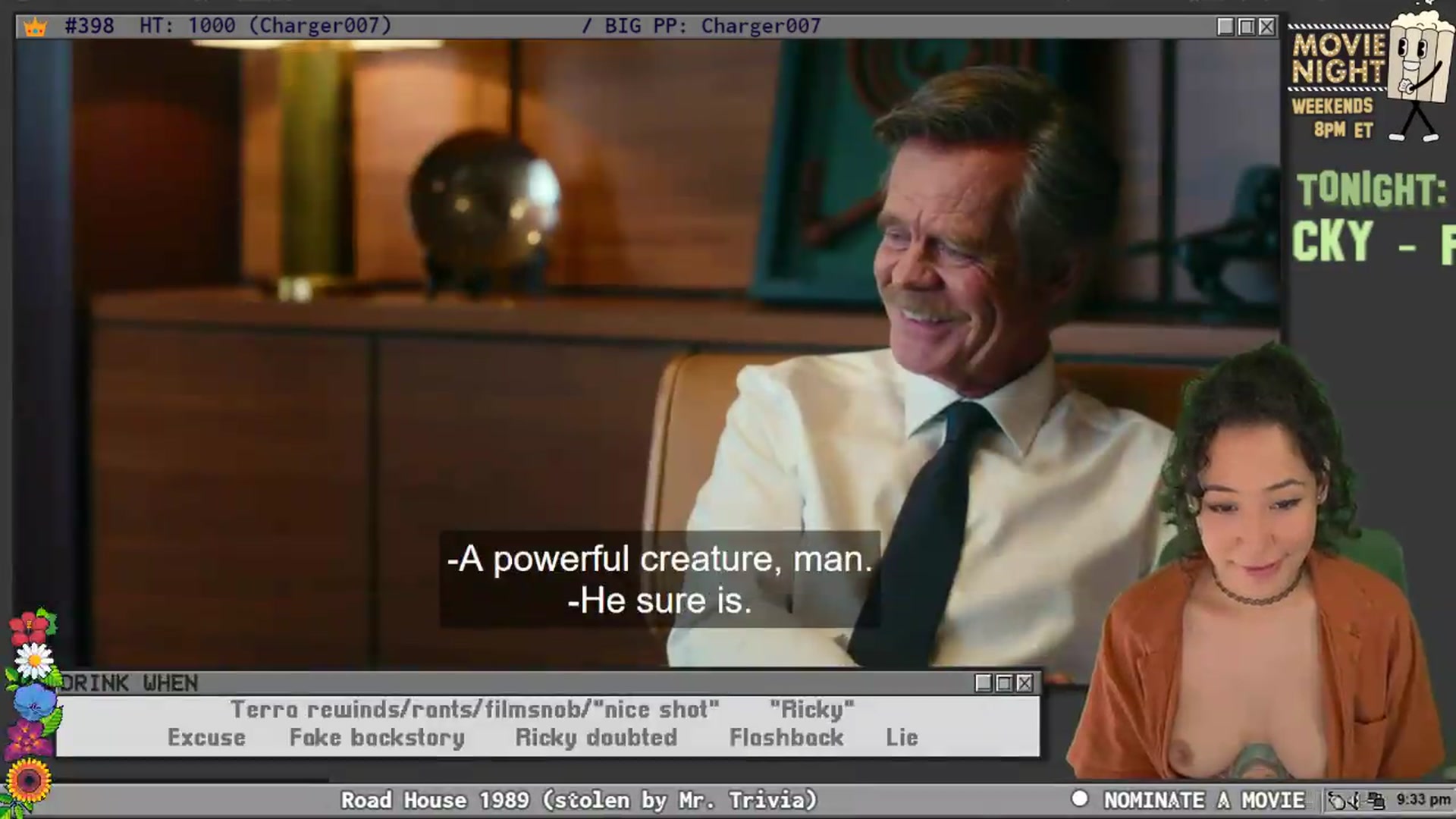The height and width of the screenshot is (819, 1456).
Task: Click the mouse icon in the system tray
Action: tap(1338, 800)
